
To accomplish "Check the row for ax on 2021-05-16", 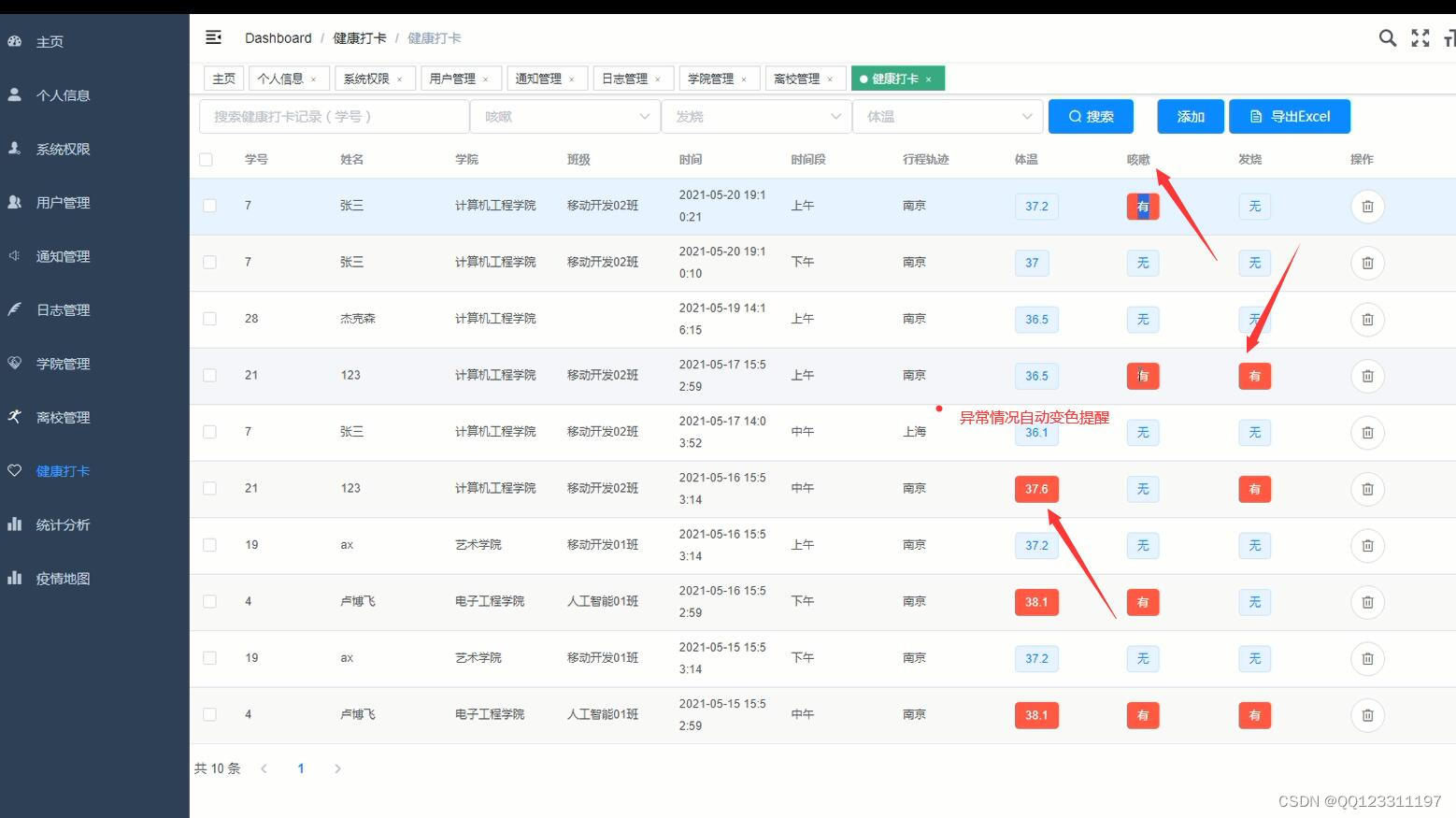I will [x=209, y=545].
